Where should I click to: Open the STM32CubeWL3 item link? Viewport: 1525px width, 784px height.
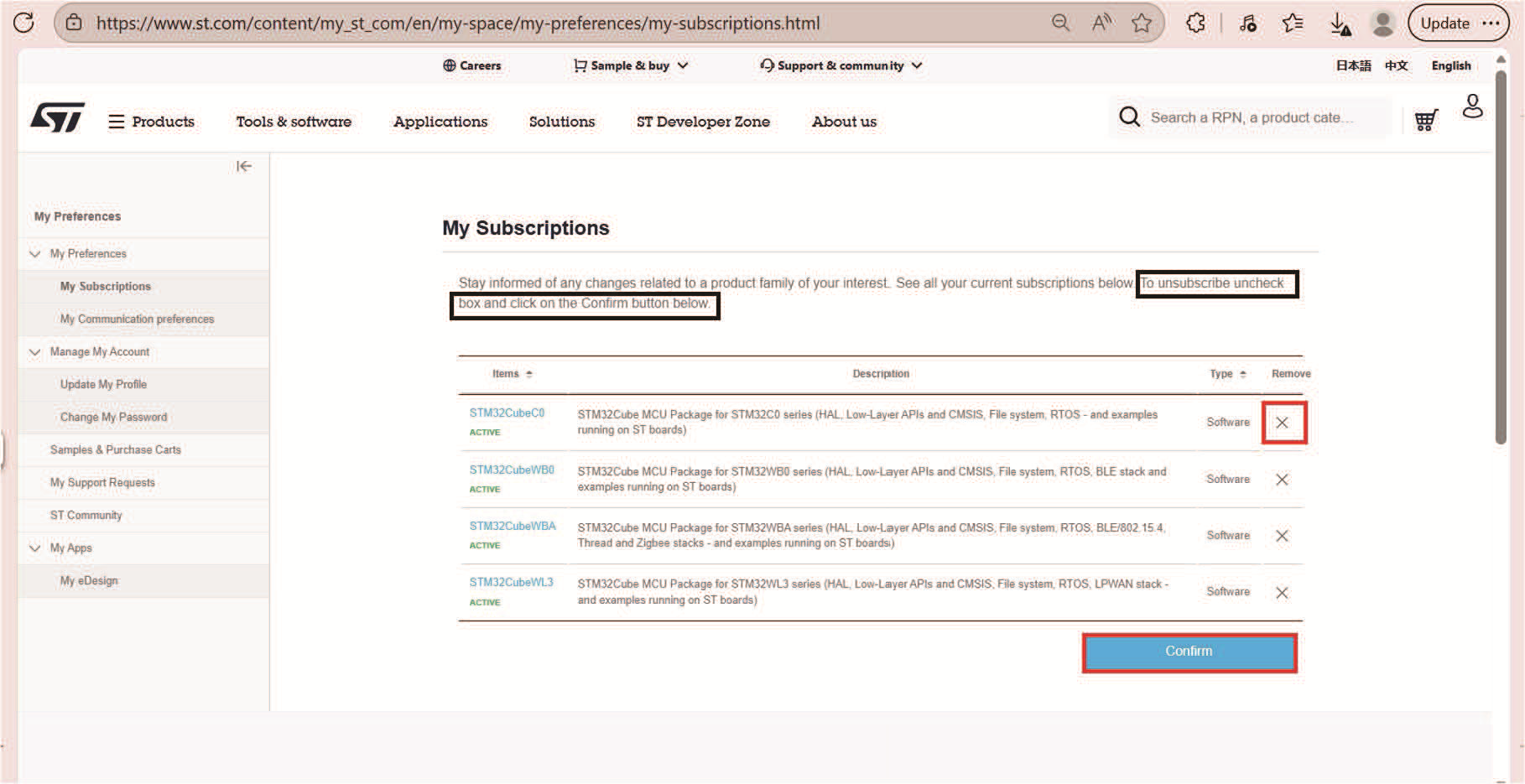[x=512, y=582]
